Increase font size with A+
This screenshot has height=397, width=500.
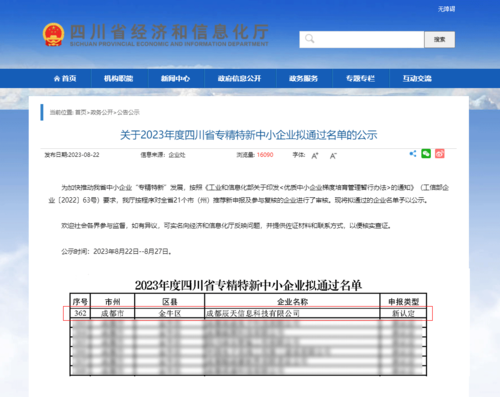pos(315,156)
